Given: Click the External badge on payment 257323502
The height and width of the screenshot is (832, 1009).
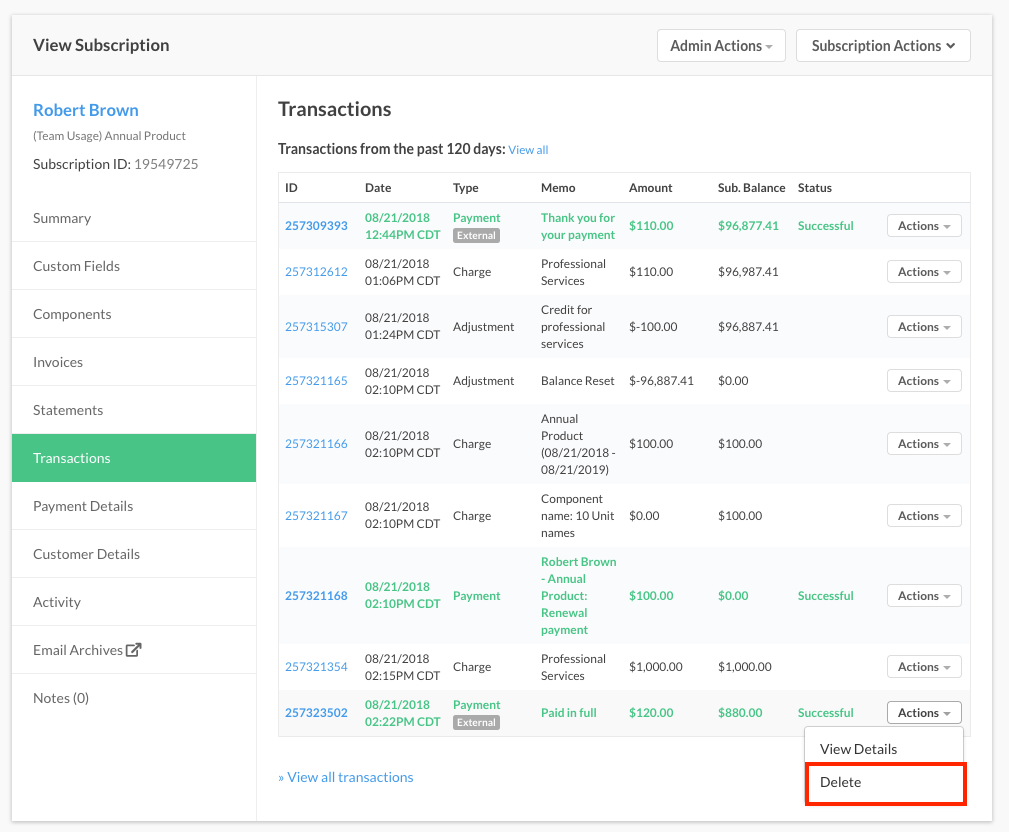Looking at the screenshot, I should (476, 723).
